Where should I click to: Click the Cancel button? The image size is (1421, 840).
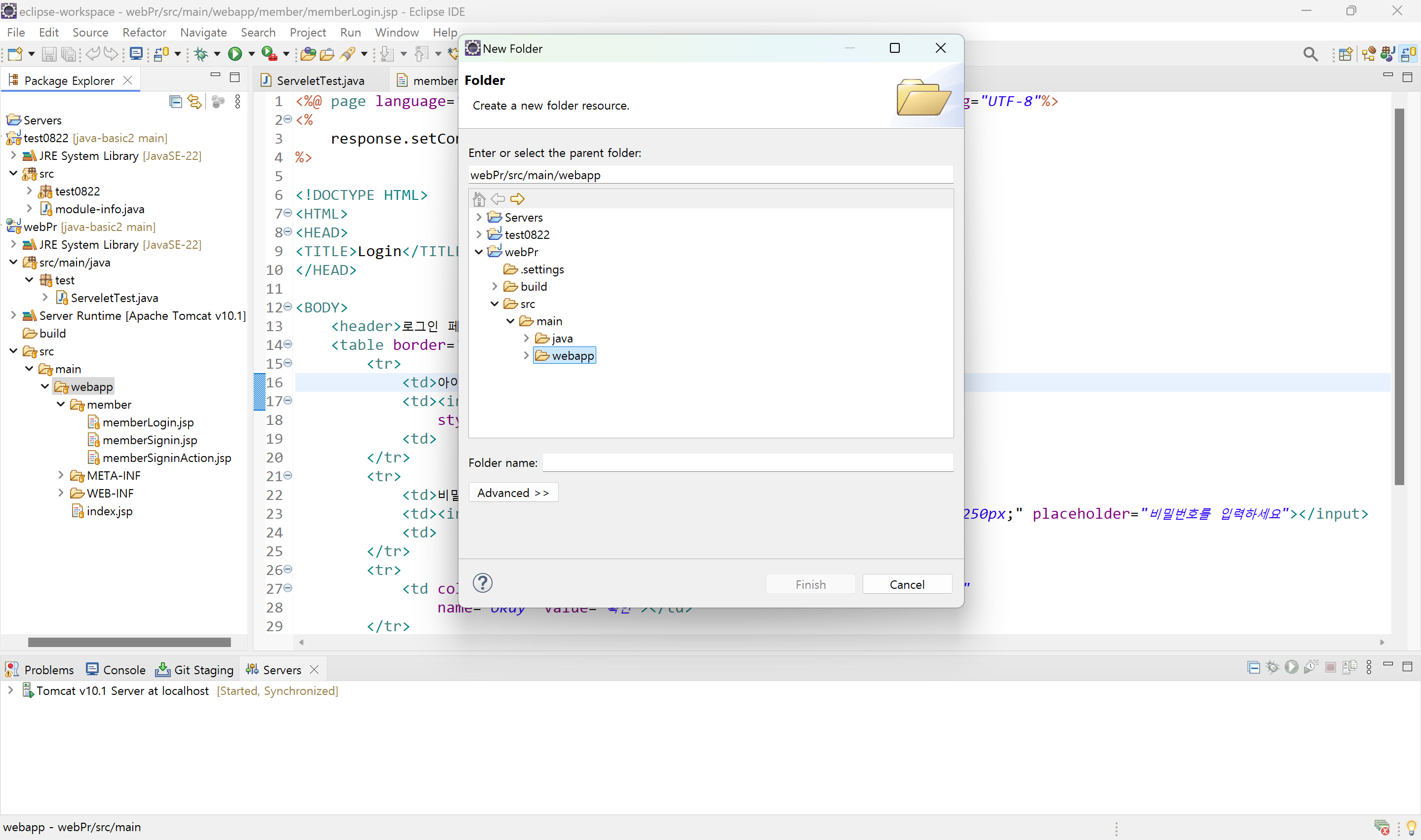point(907,584)
